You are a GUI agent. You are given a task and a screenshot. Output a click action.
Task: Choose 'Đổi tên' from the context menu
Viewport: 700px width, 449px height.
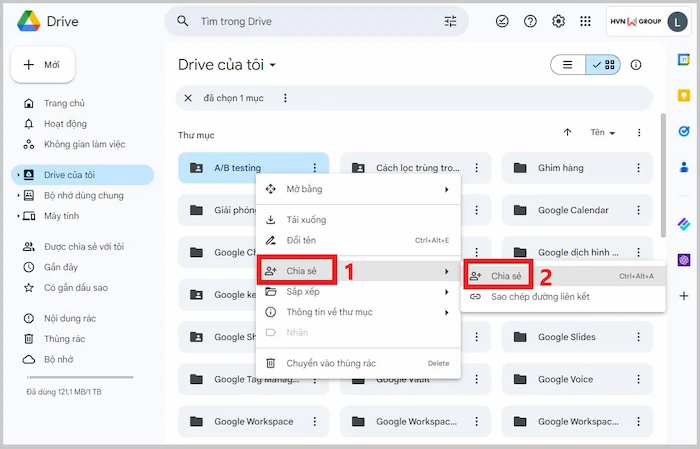[x=358, y=240]
